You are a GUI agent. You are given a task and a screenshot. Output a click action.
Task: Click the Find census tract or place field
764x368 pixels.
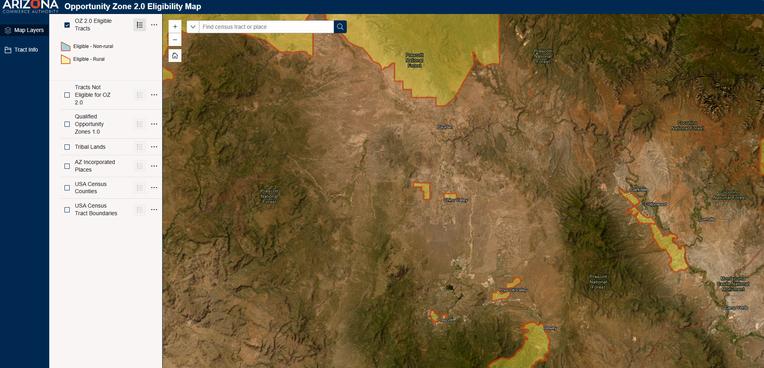point(267,27)
